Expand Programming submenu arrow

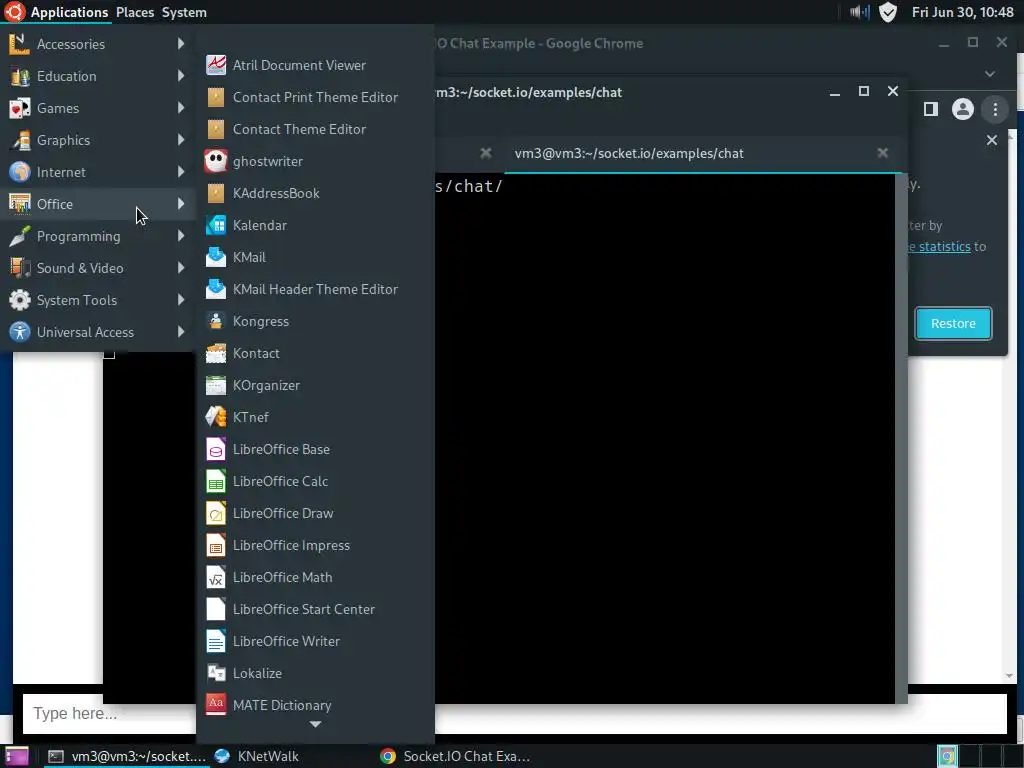181,236
